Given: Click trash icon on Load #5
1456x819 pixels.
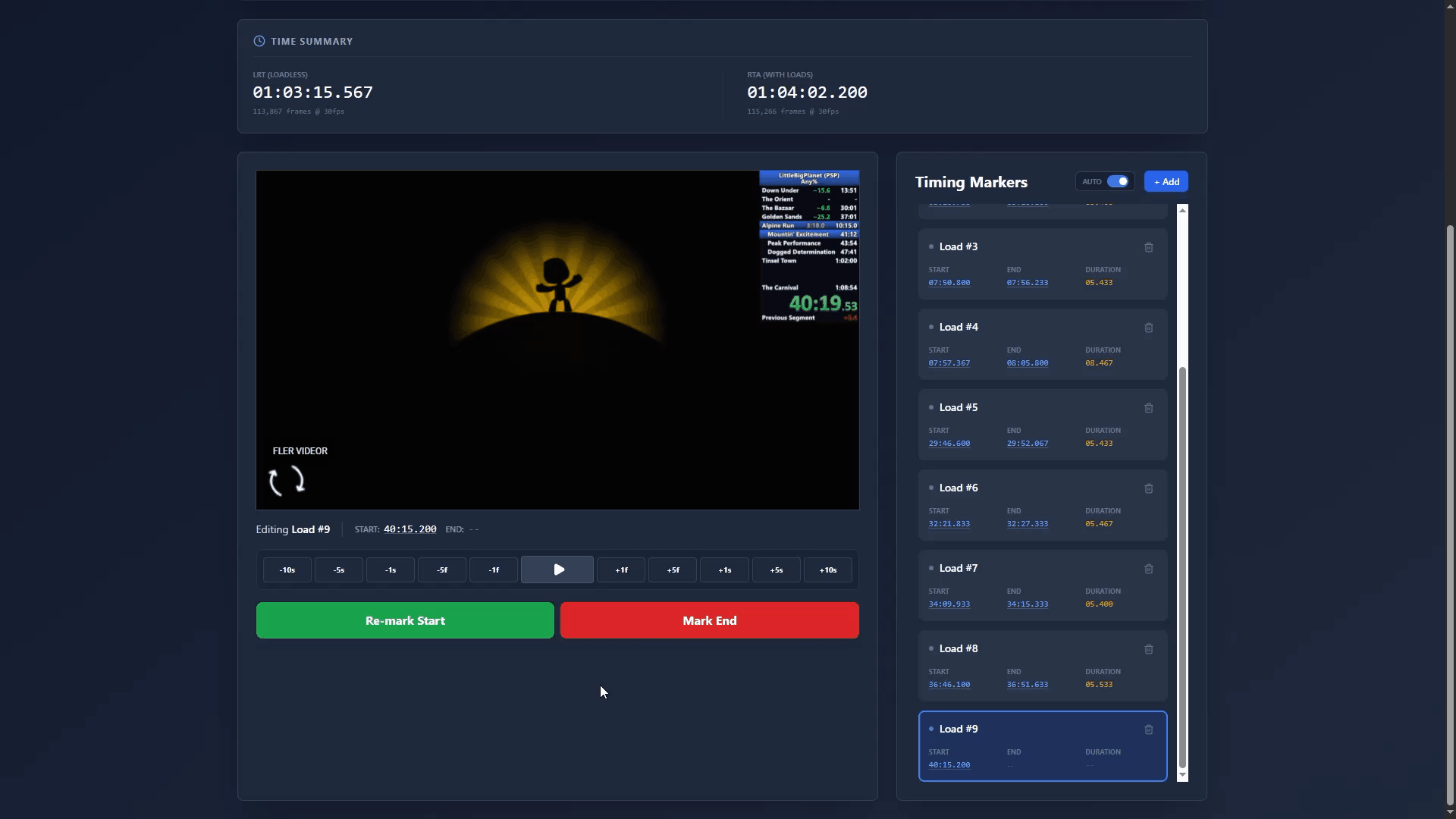Looking at the screenshot, I should 1149,408.
